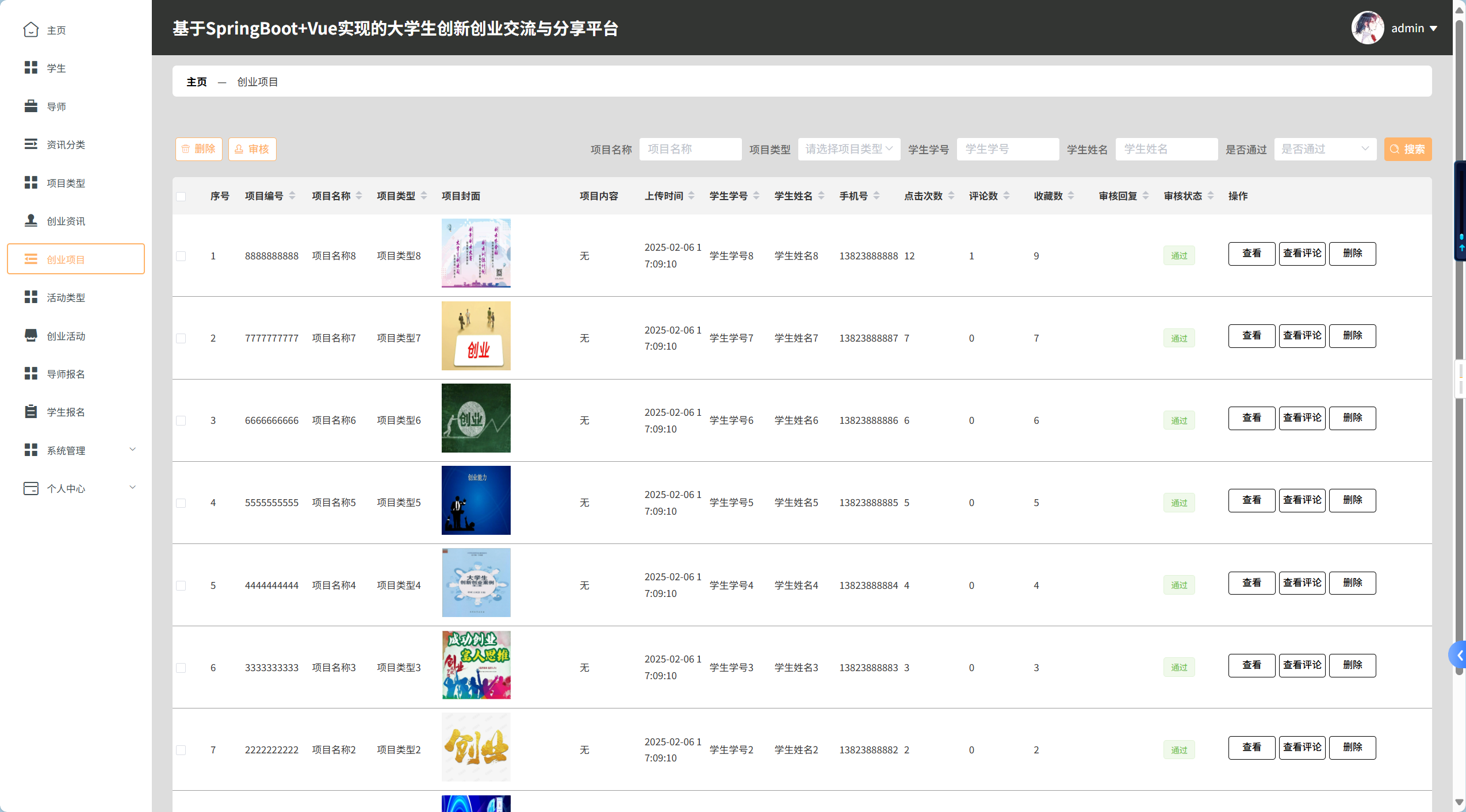1466x812 pixels.
Task: Click the clipboard icon beside 学生报名
Action: (31, 412)
